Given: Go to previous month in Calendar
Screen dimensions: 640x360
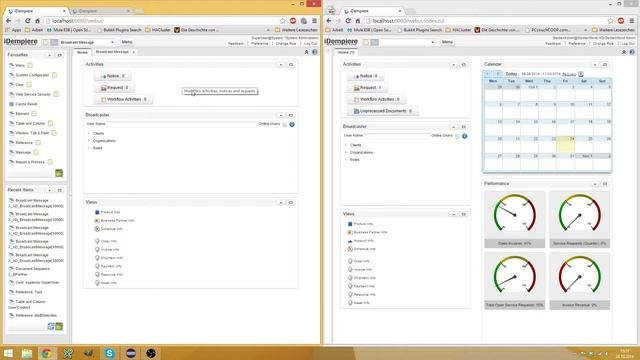Looking at the screenshot, I should pos(487,74).
